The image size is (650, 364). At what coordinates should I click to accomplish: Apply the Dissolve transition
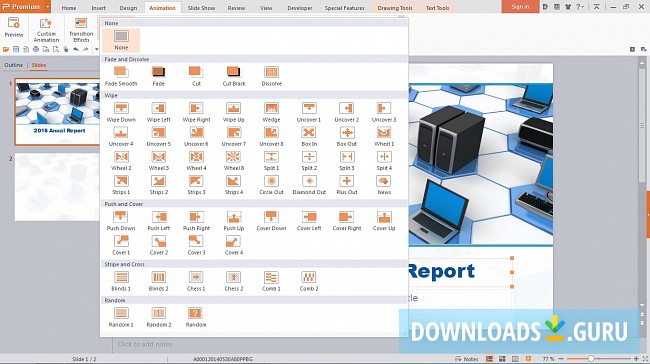272,76
